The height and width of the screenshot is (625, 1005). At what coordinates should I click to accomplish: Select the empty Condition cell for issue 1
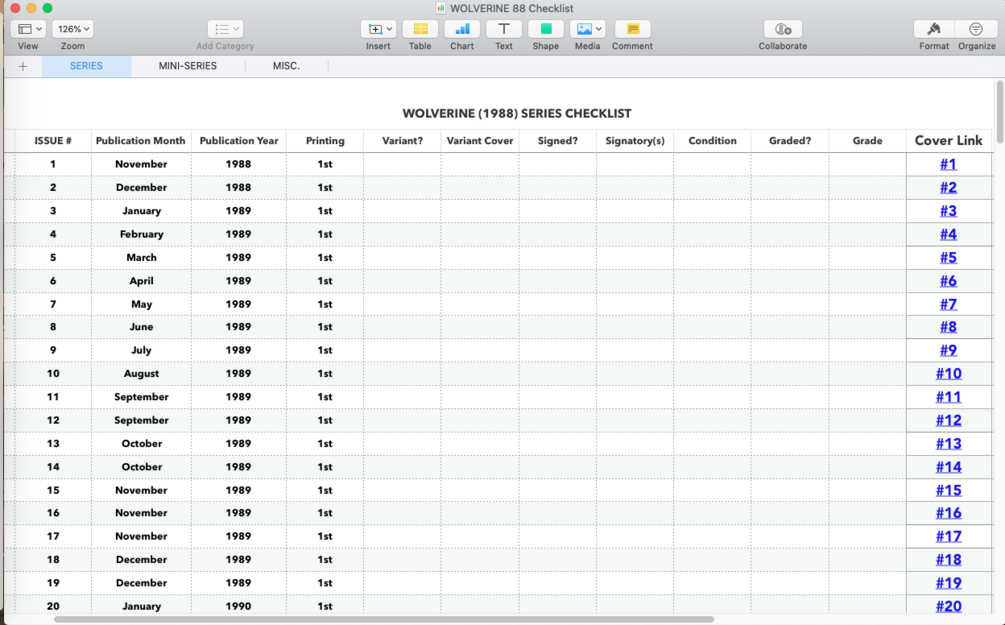pos(713,164)
